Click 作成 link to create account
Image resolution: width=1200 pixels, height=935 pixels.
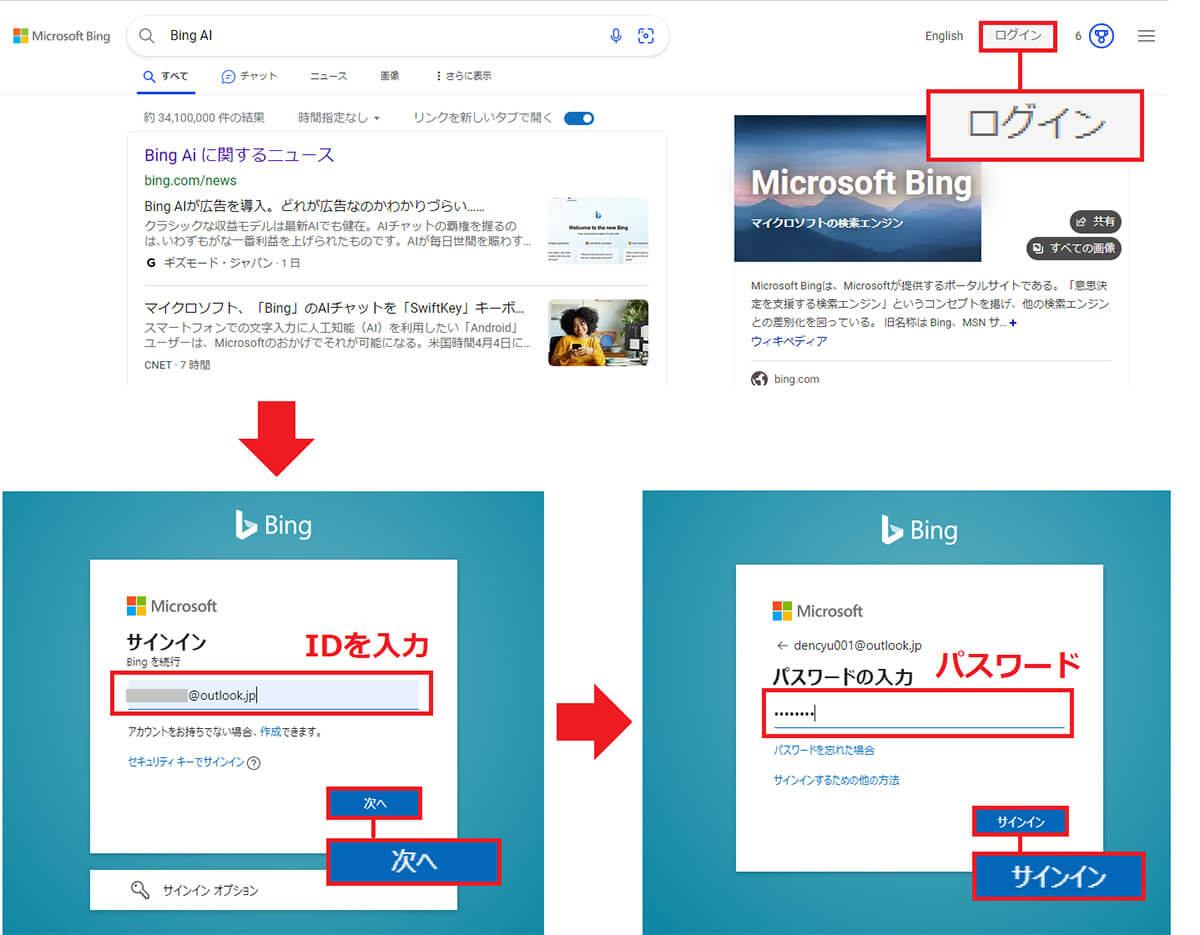270,732
